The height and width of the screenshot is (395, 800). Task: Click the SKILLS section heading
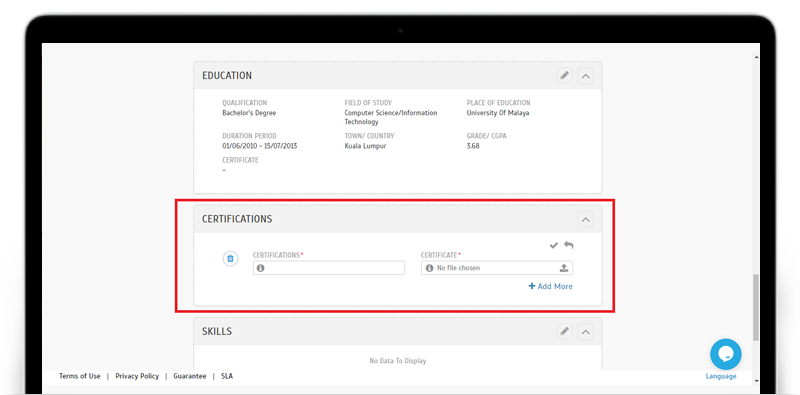pos(217,332)
